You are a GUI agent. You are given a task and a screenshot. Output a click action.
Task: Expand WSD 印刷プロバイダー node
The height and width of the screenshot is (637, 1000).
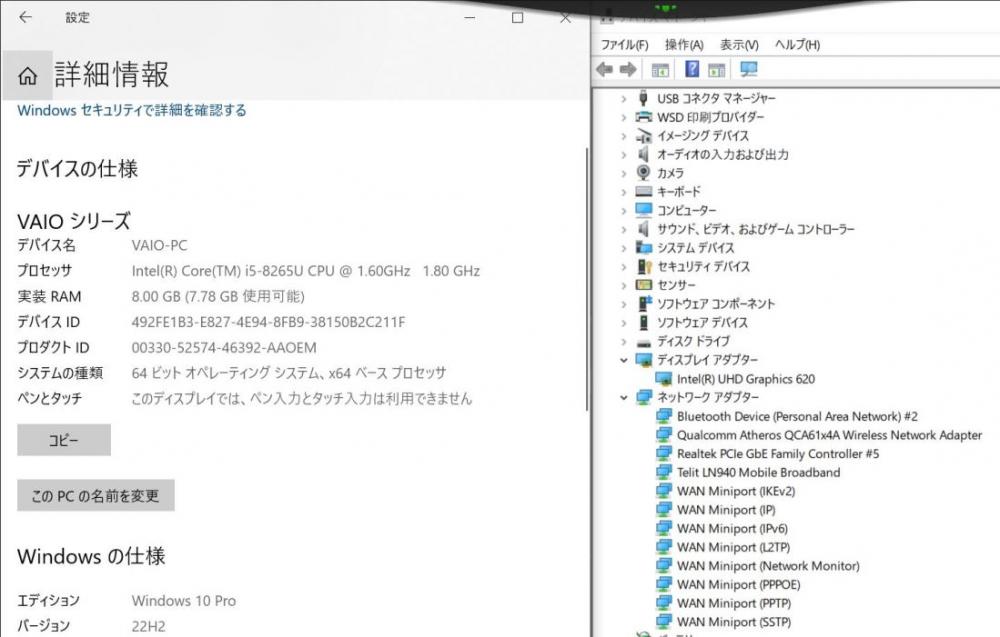pos(624,117)
